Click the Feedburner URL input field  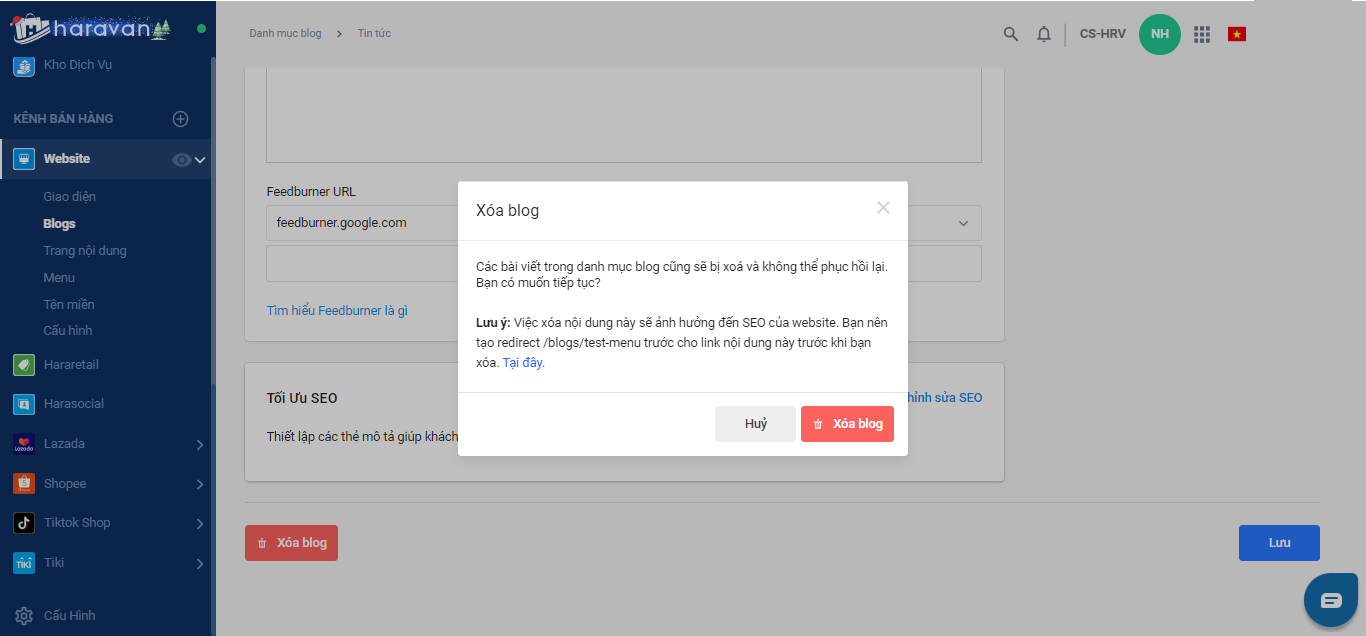(x=360, y=223)
